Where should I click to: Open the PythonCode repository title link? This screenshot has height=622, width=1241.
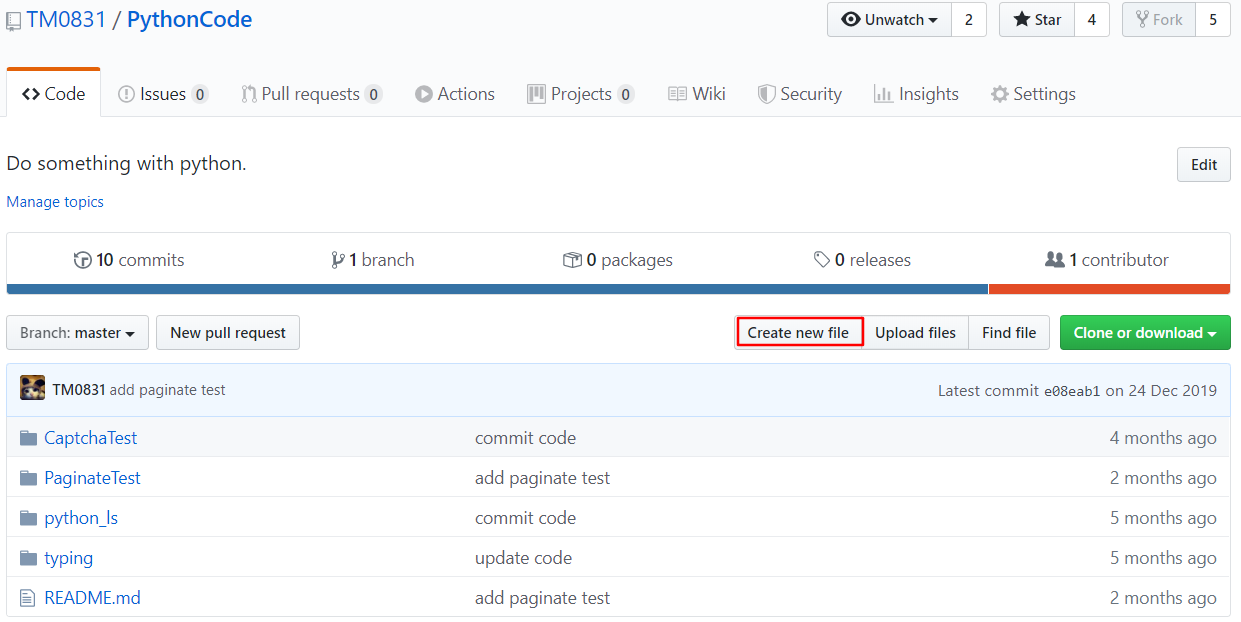point(190,19)
